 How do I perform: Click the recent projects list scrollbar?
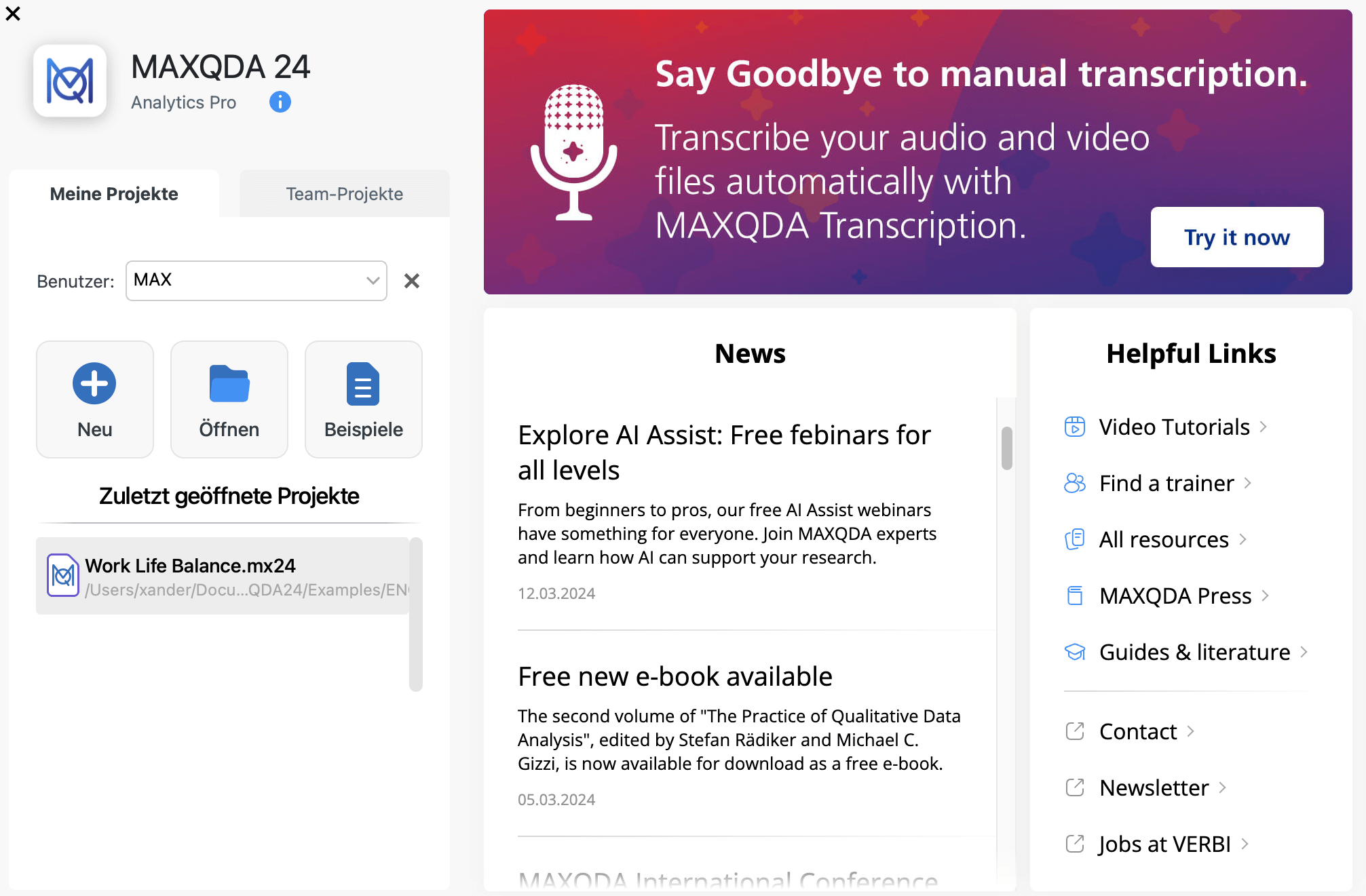[x=416, y=614]
